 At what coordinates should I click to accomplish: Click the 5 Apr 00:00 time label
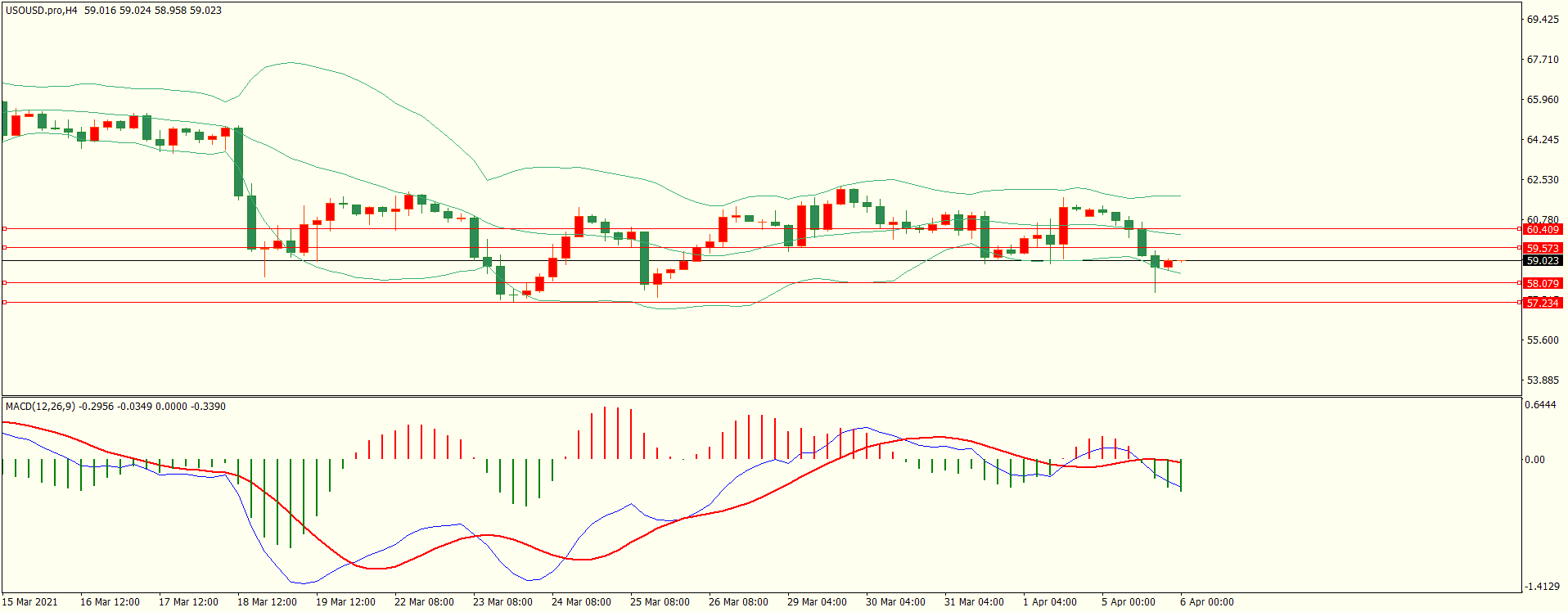coord(1129,602)
